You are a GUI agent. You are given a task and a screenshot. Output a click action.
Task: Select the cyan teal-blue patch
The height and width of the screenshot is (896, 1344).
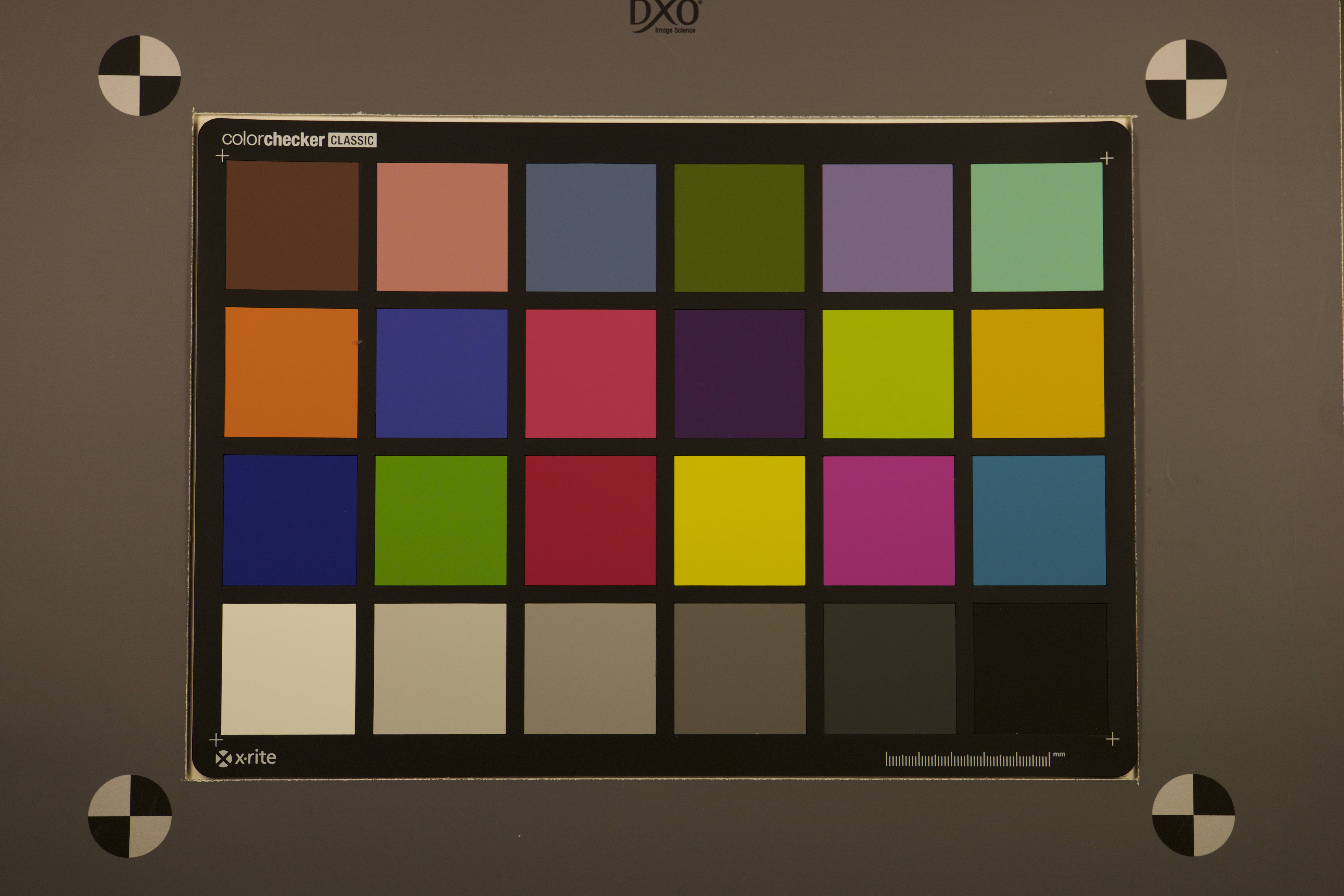pyautogui.click(x=1039, y=521)
